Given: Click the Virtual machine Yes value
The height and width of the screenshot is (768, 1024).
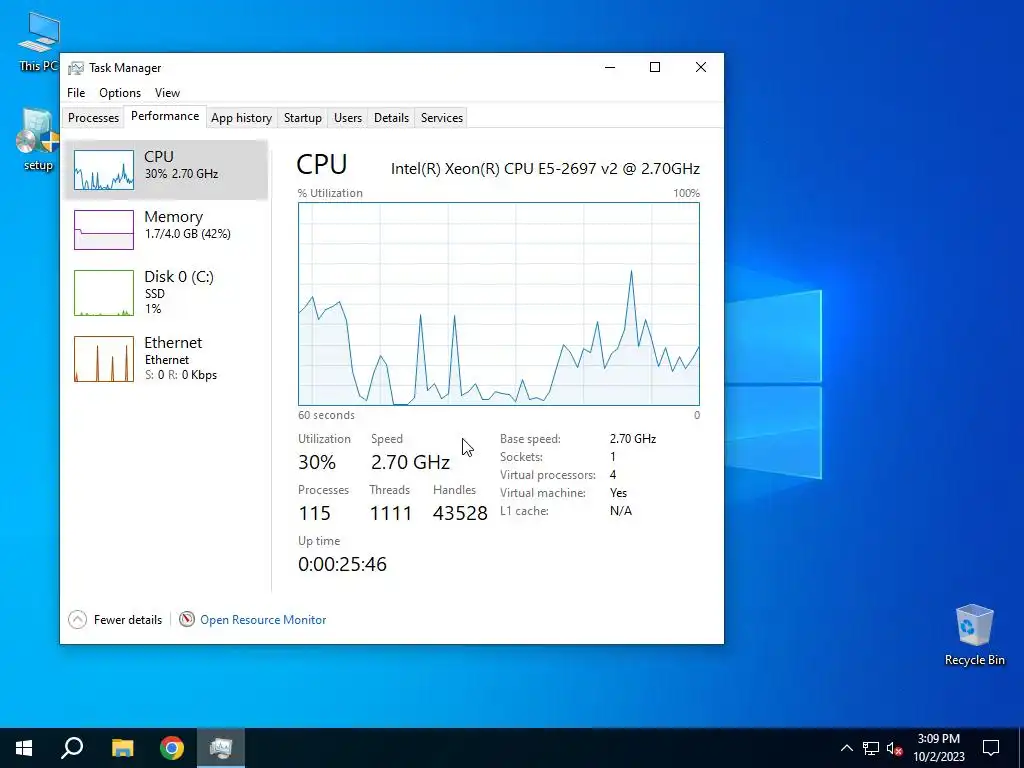Looking at the screenshot, I should coord(618,493).
